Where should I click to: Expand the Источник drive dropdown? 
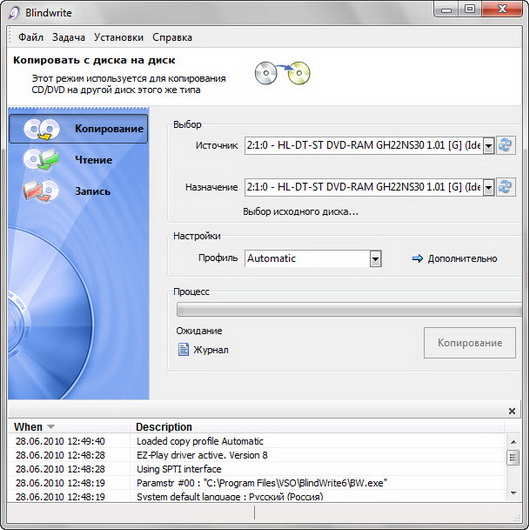pyautogui.click(x=488, y=146)
